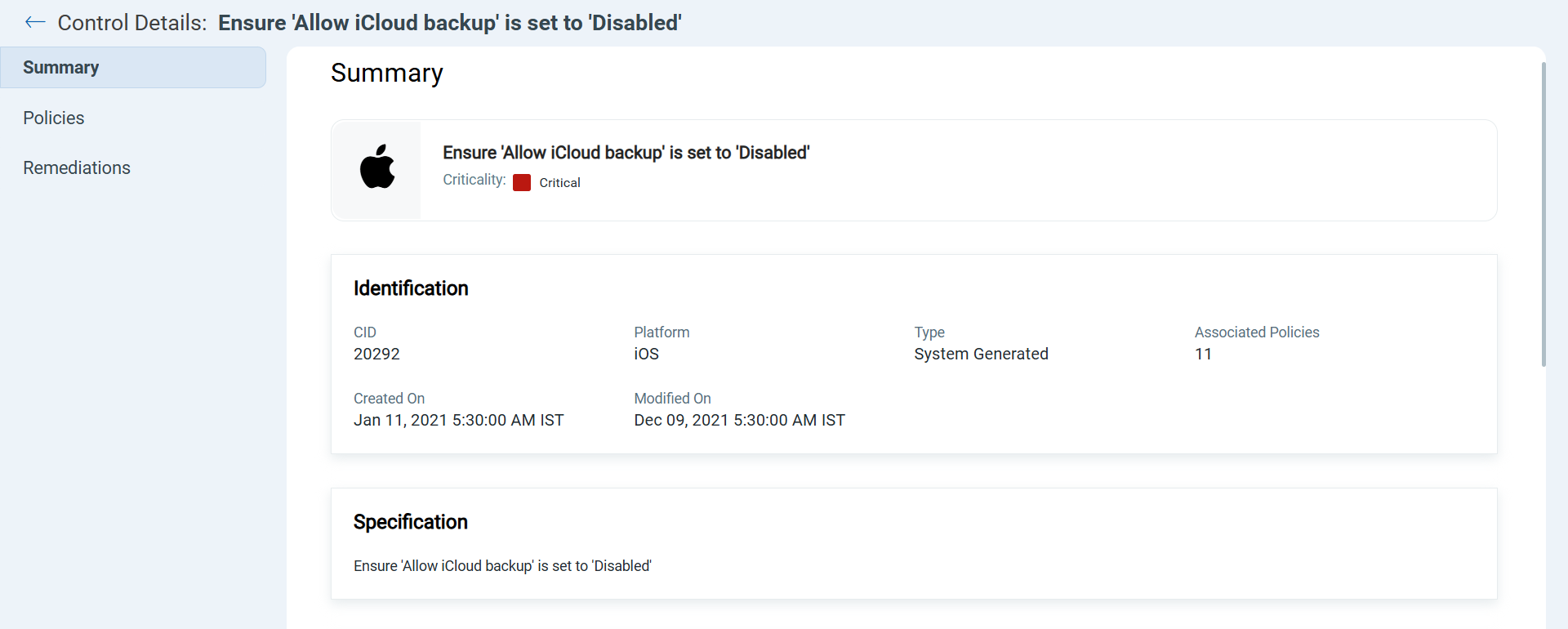Open the Remediations tab
The image size is (1568, 629).
point(77,167)
